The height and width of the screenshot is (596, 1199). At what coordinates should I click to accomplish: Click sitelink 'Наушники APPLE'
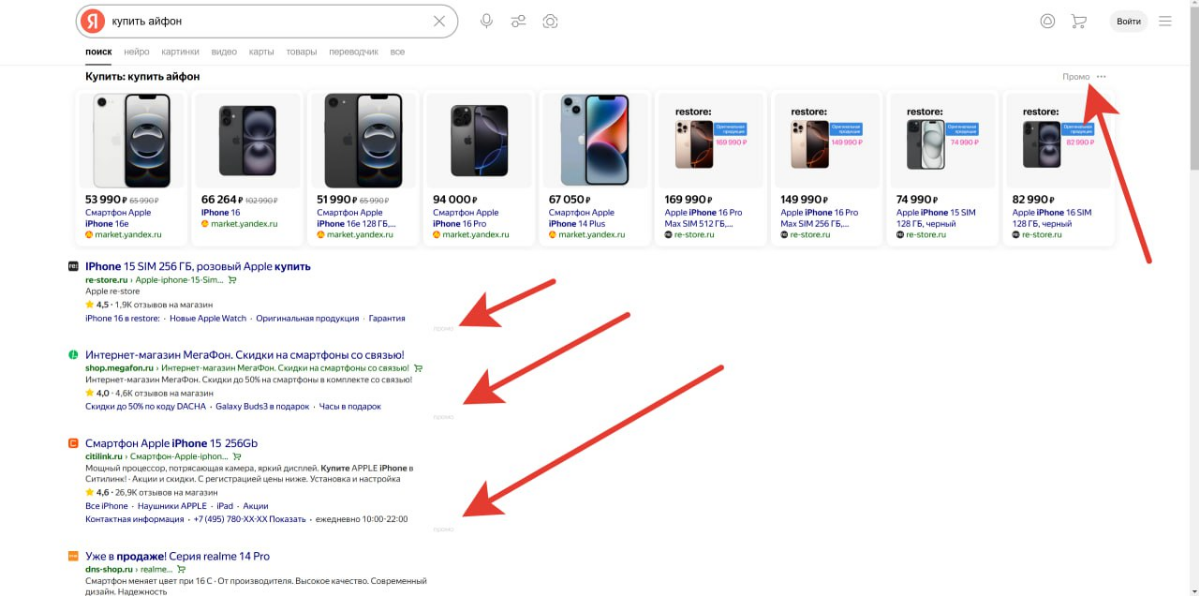[x=172, y=506]
